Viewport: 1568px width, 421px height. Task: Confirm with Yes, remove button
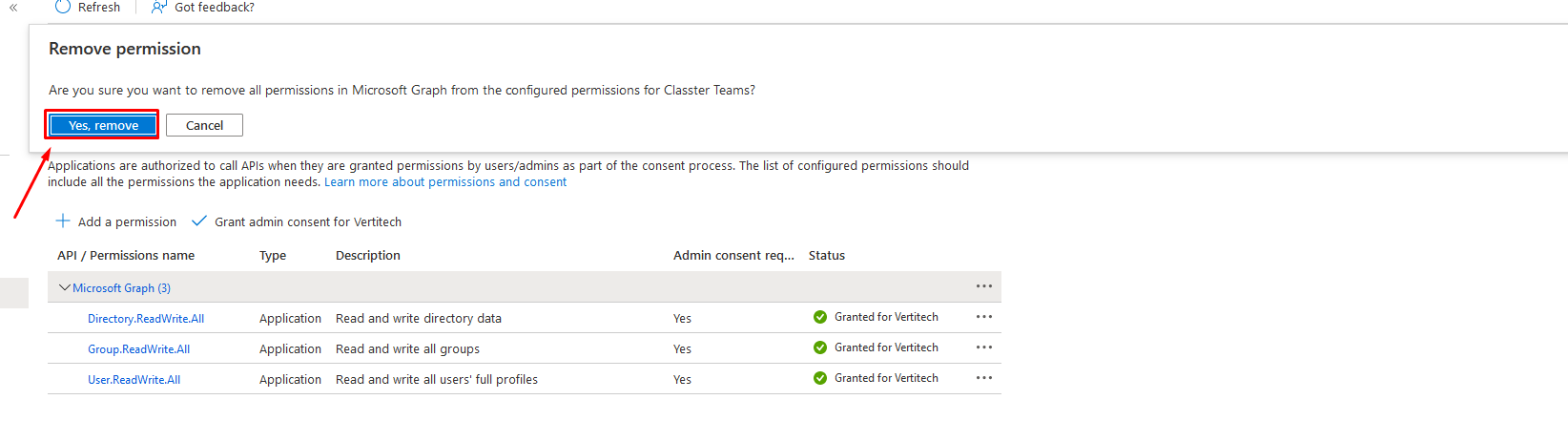click(103, 125)
